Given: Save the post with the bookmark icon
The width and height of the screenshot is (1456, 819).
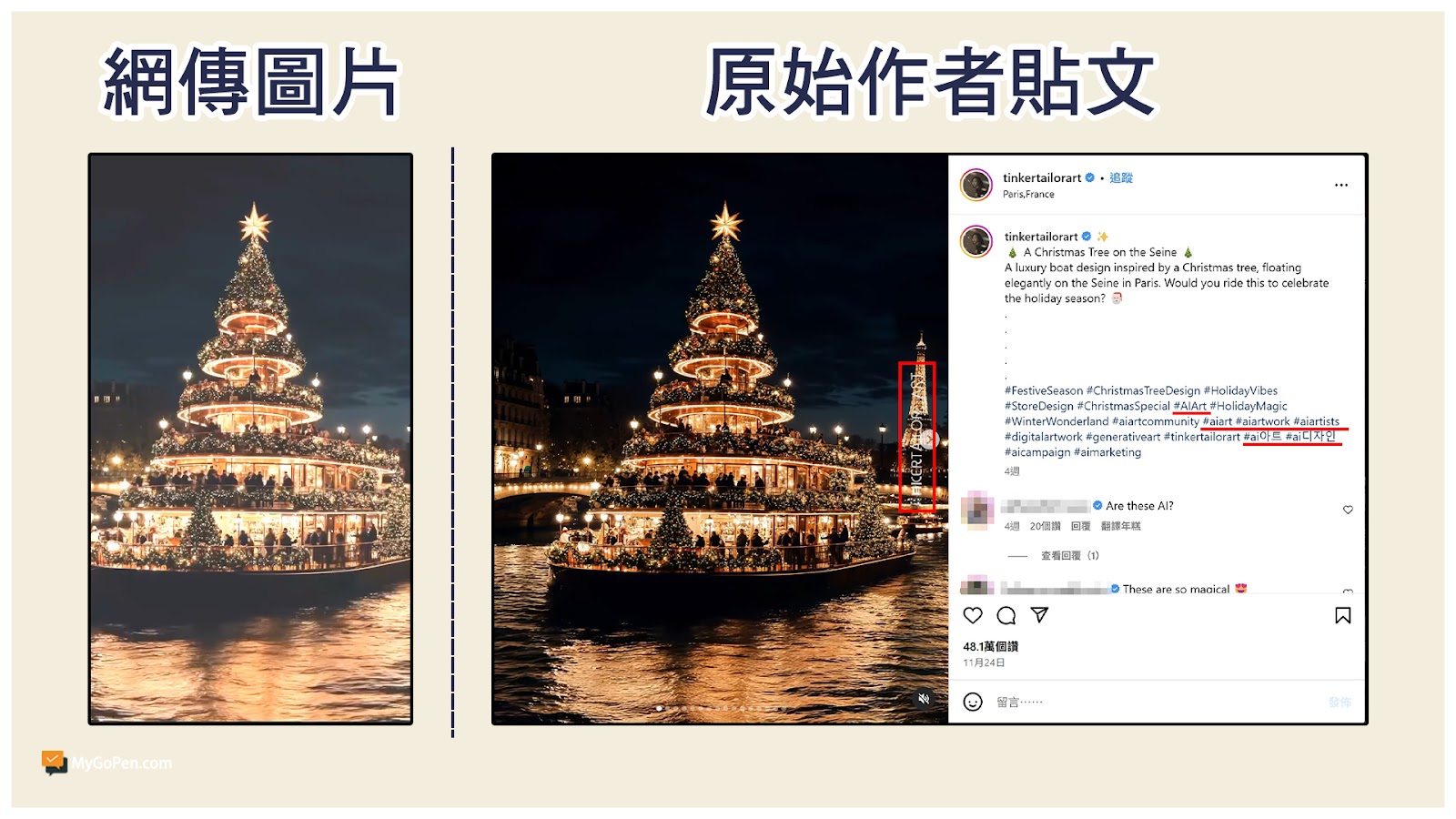Looking at the screenshot, I should tap(1342, 616).
